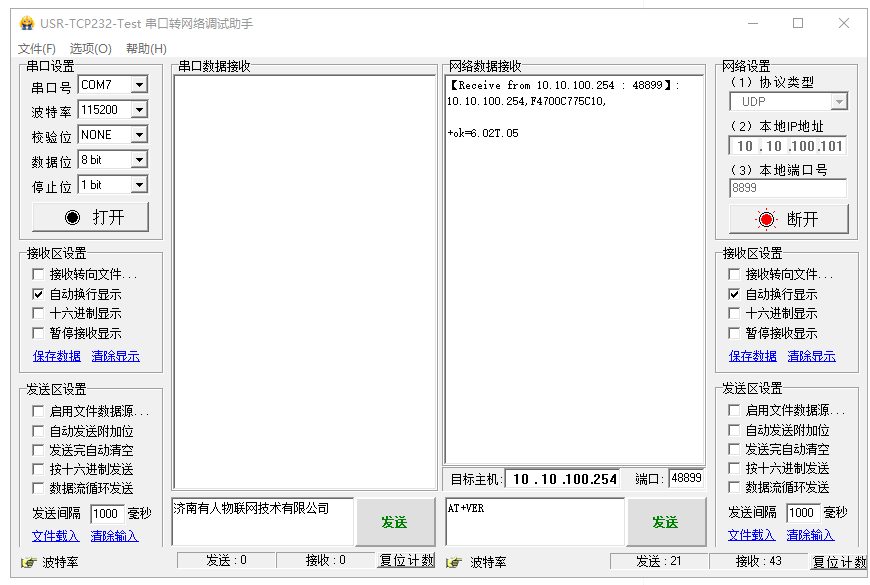Click the black circle icon on the 打开 button
This screenshot has height=585, width=870.
72,218
